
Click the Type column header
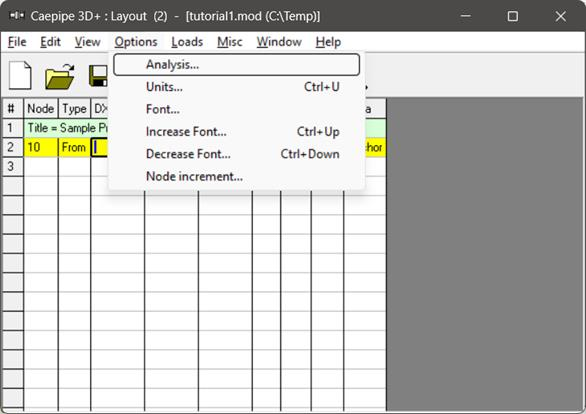[x=74, y=109]
